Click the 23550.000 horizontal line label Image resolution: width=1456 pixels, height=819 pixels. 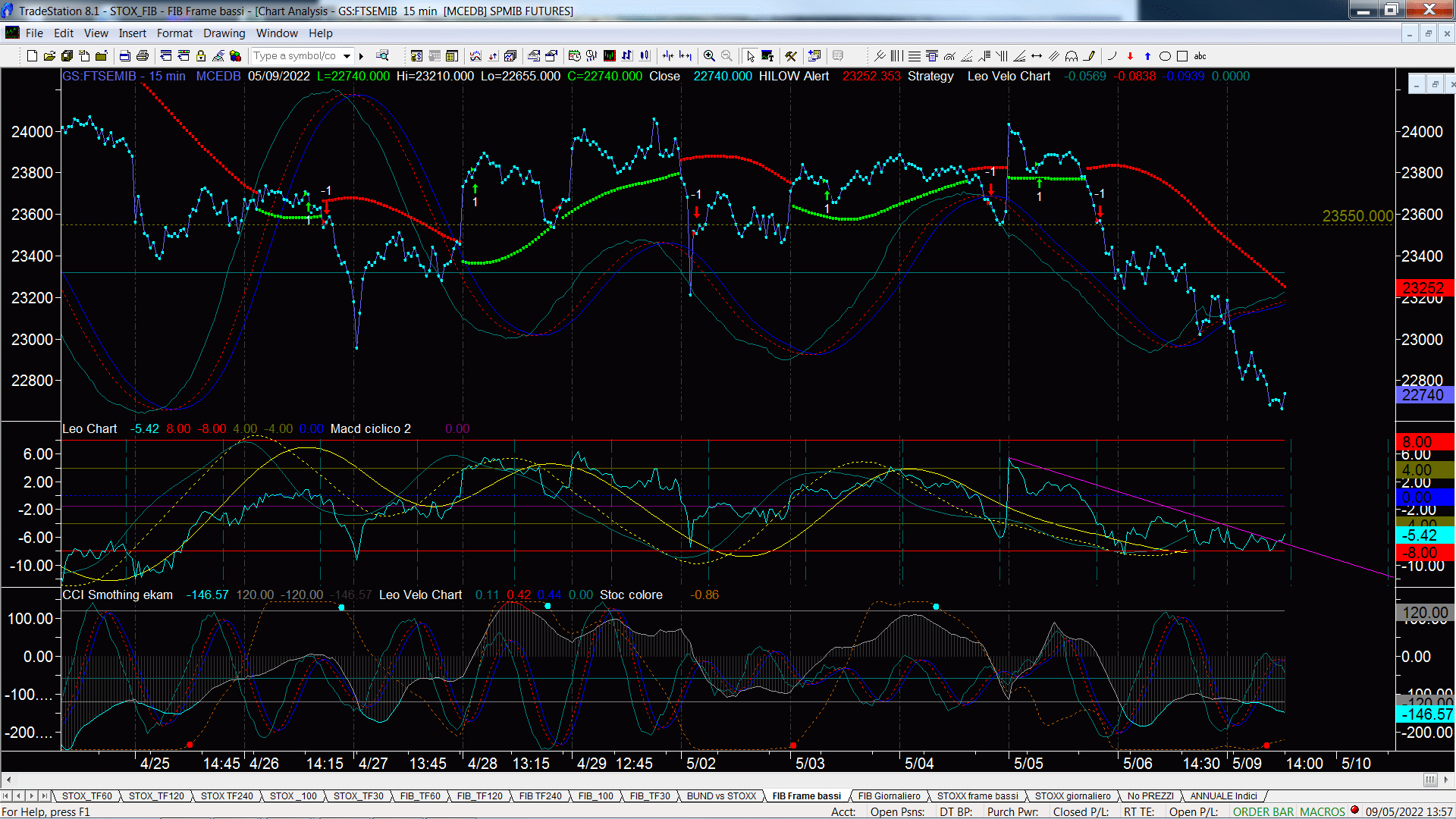(x=1357, y=216)
